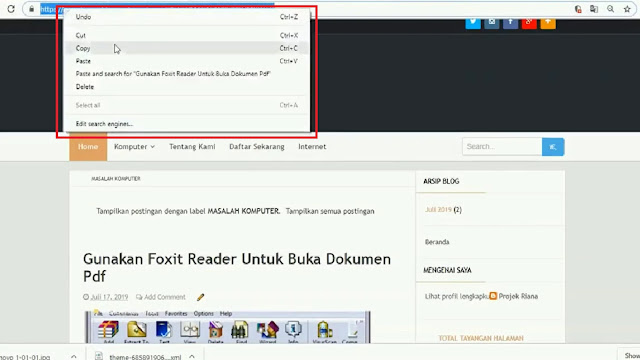640x360 pixels.
Task: Open the Beranda sidebar link
Action: pos(437,242)
